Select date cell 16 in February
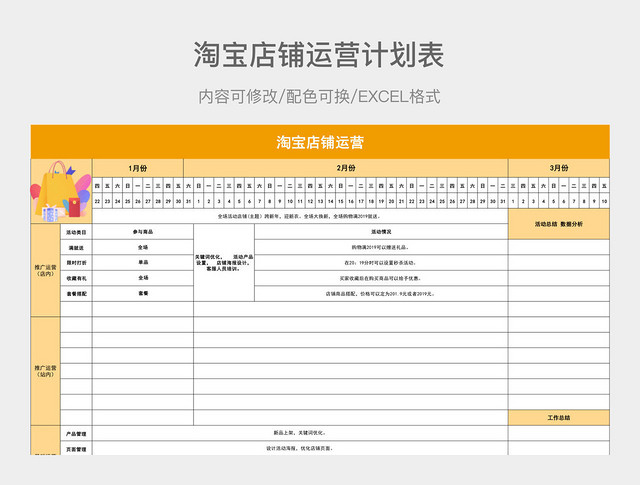640x485 pixels. tap(351, 201)
